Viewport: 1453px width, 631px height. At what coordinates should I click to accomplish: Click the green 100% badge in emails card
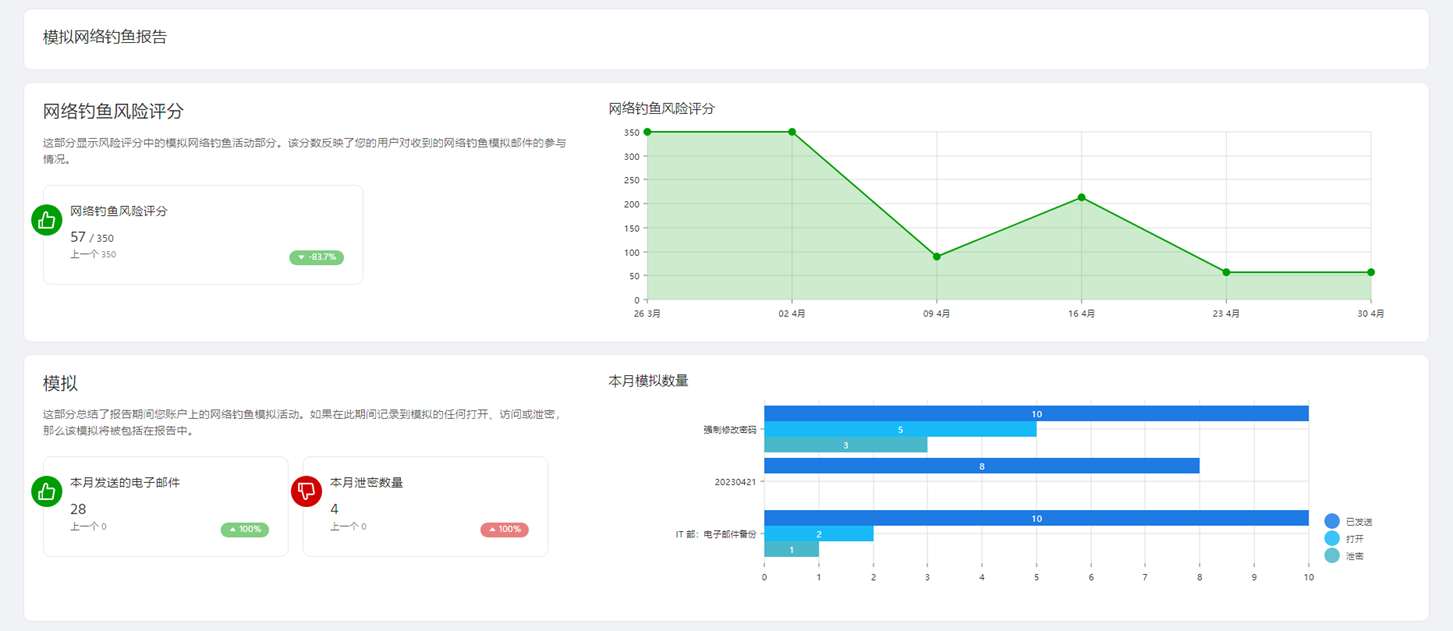point(245,529)
